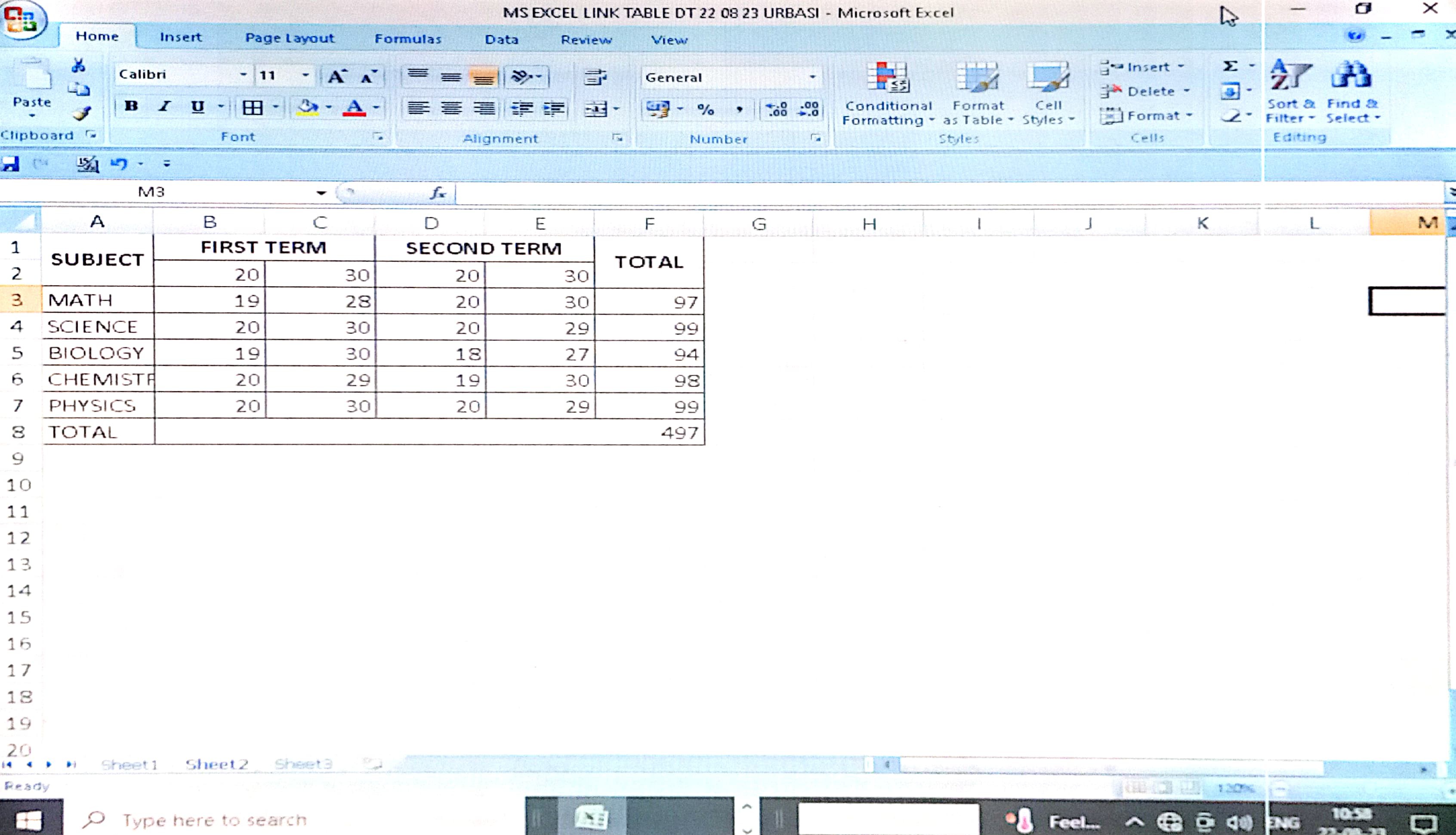The height and width of the screenshot is (835, 1456).
Task: Switch to the Formulas ribbon tab
Action: [x=407, y=39]
